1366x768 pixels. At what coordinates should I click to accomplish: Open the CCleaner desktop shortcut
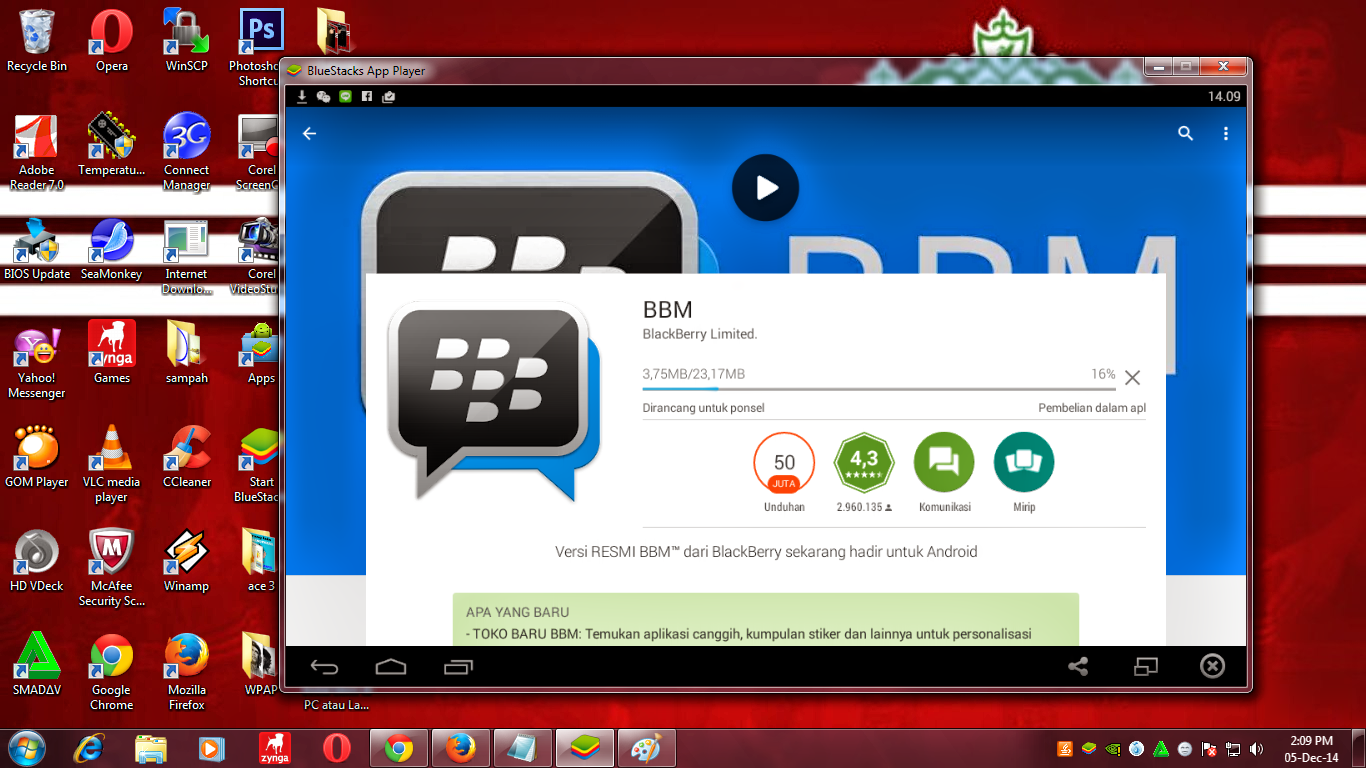(x=187, y=457)
